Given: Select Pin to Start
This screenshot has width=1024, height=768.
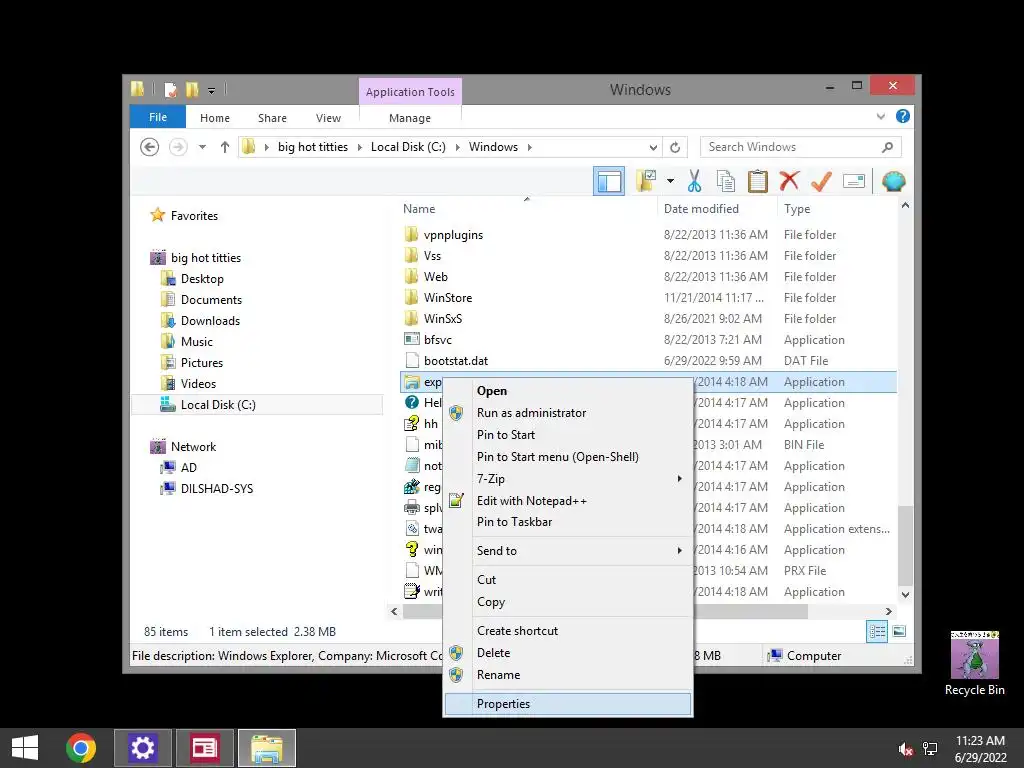Looking at the screenshot, I should (568, 435).
